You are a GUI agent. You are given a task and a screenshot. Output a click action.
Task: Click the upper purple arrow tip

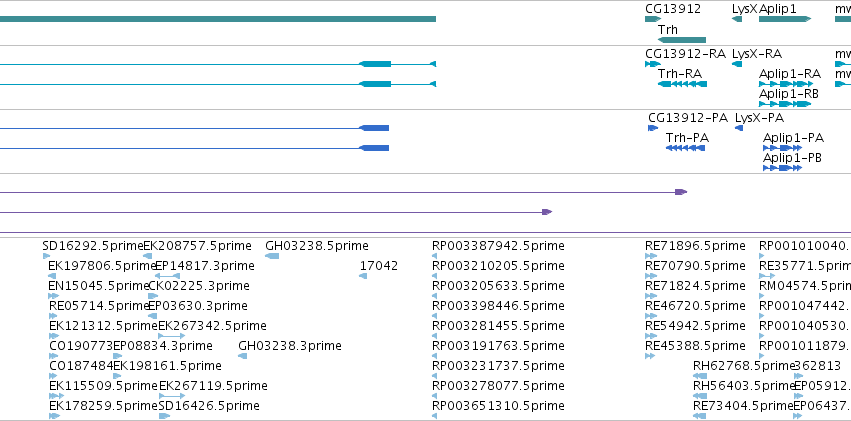(x=681, y=192)
